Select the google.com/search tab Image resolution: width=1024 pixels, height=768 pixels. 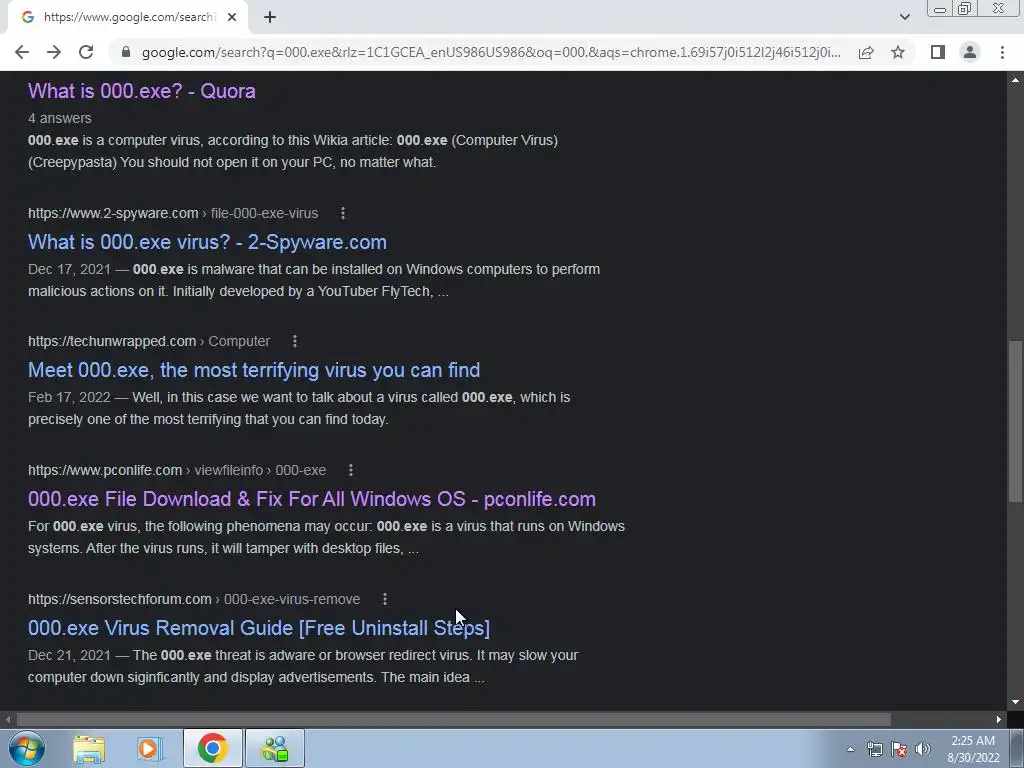[127, 18]
